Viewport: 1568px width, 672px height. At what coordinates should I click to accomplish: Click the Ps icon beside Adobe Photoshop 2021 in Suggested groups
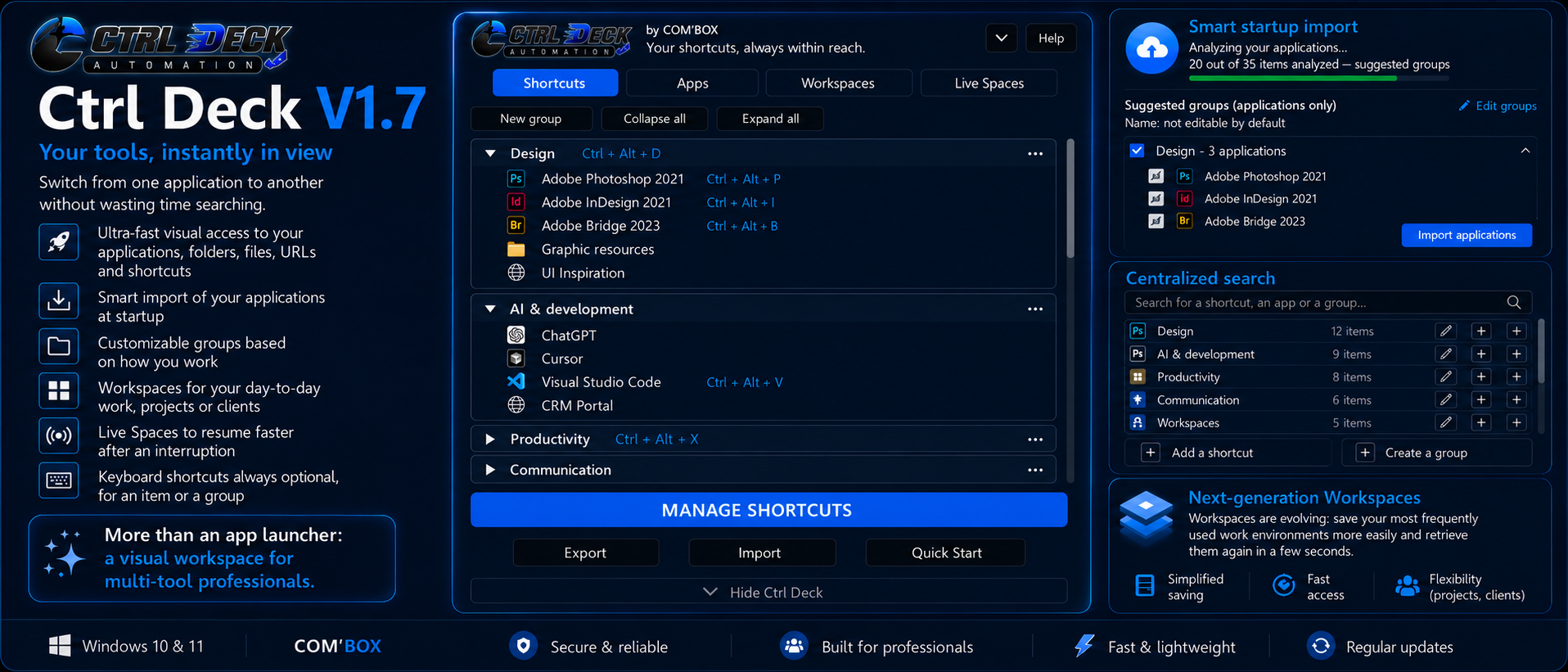click(x=1184, y=176)
